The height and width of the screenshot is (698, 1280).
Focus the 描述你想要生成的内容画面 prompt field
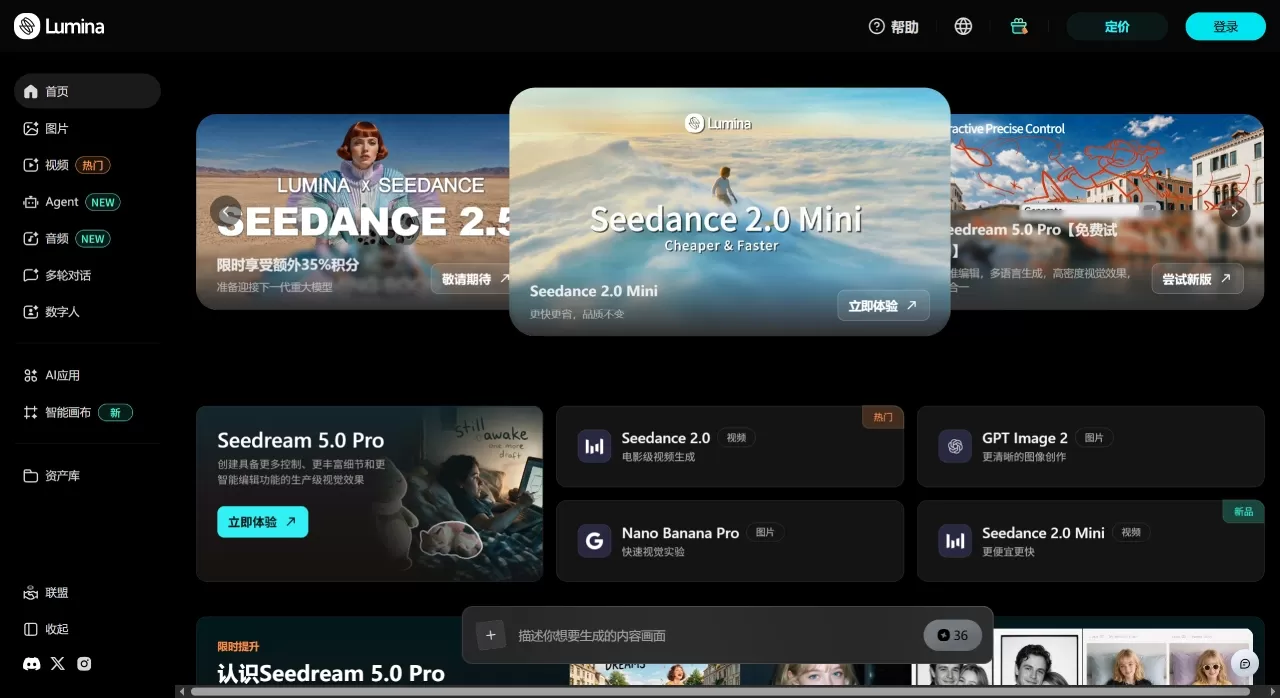714,635
